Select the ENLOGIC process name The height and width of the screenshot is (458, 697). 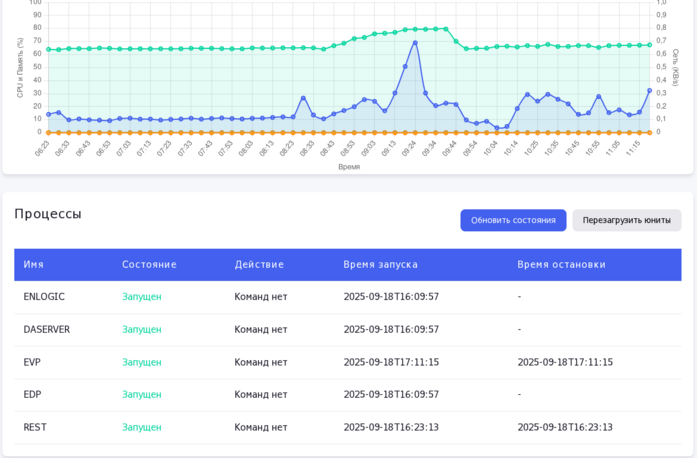click(x=44, y=296)
